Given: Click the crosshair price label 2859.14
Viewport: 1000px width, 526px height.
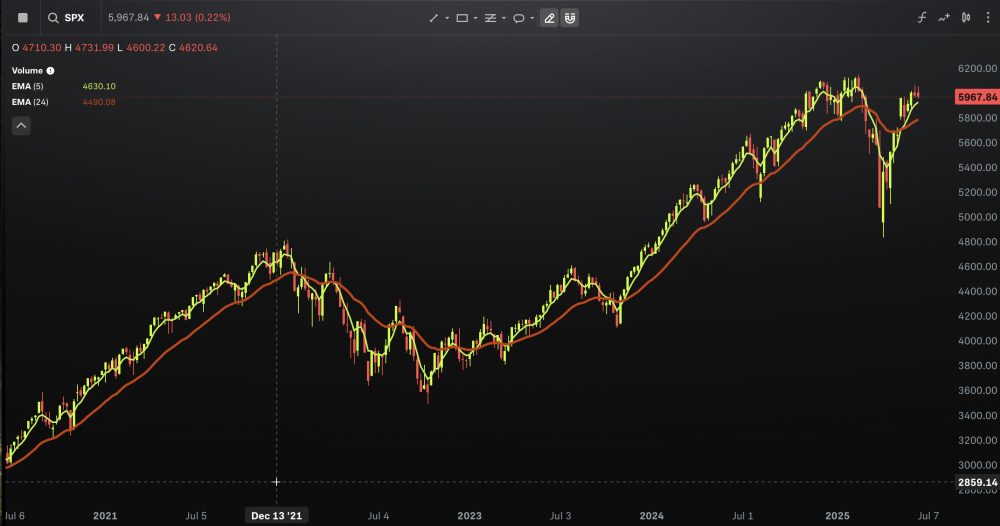Looking at the screenshot, I should click(x=977, y=482).
